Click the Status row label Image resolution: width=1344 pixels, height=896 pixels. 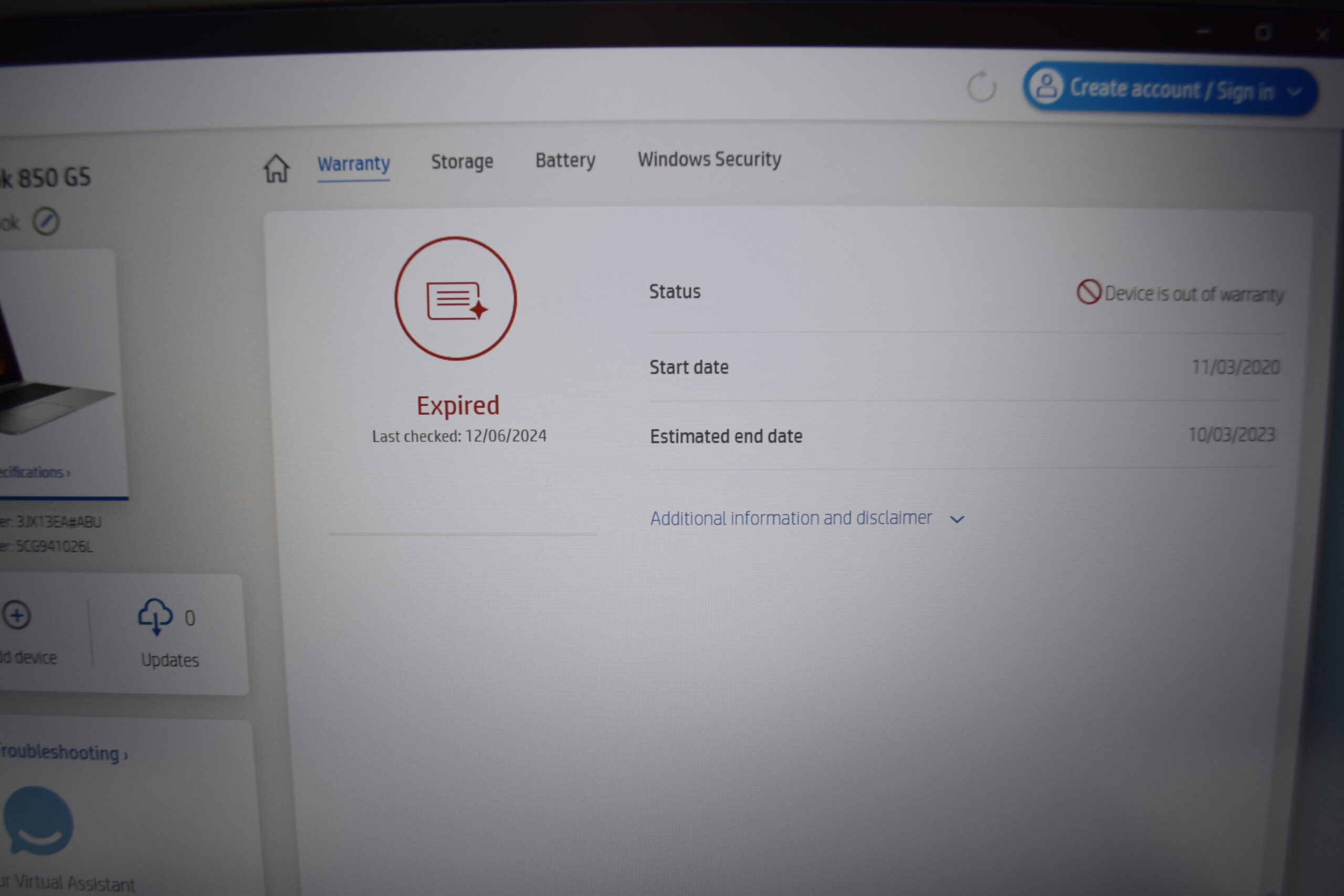[x=675, y=291]
